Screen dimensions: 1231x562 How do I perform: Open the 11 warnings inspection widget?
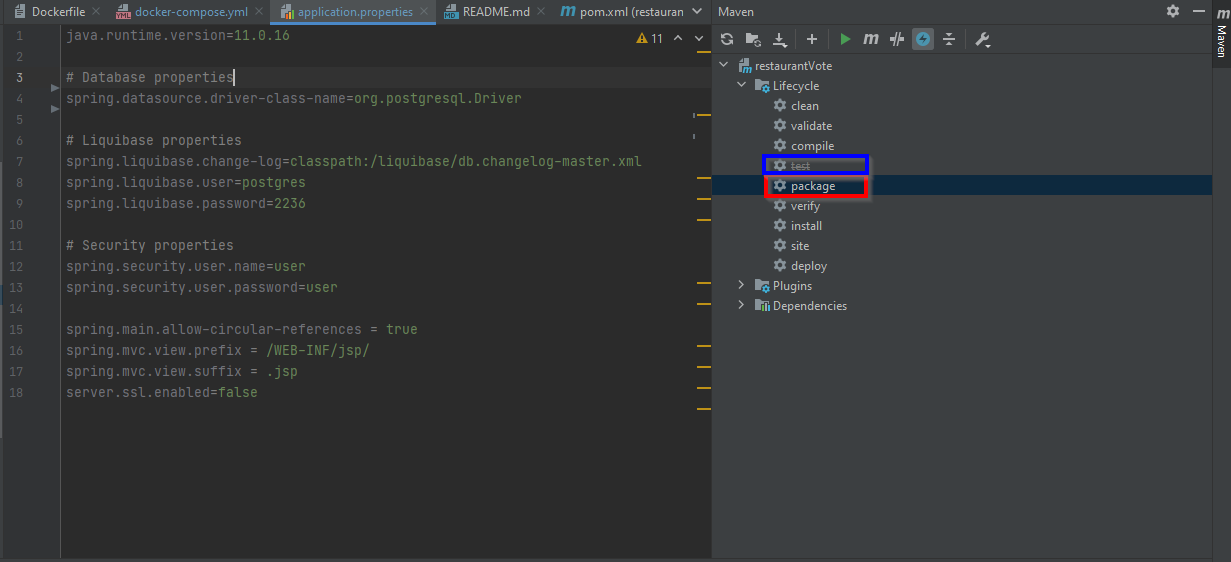coord(649,38)
